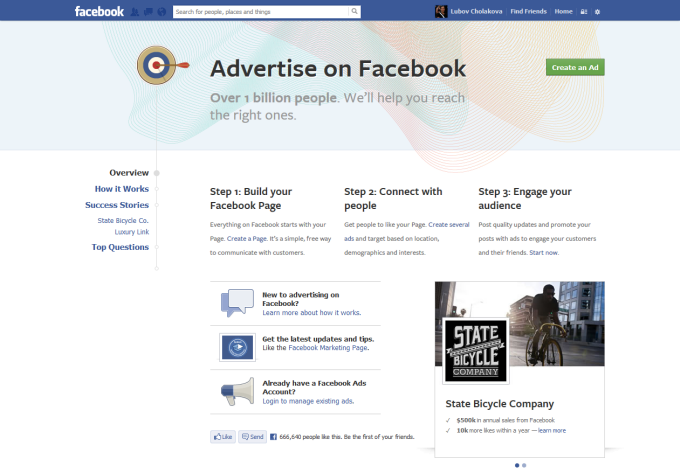Open the Luxury Link sub-link

click(x=131, y=232)
